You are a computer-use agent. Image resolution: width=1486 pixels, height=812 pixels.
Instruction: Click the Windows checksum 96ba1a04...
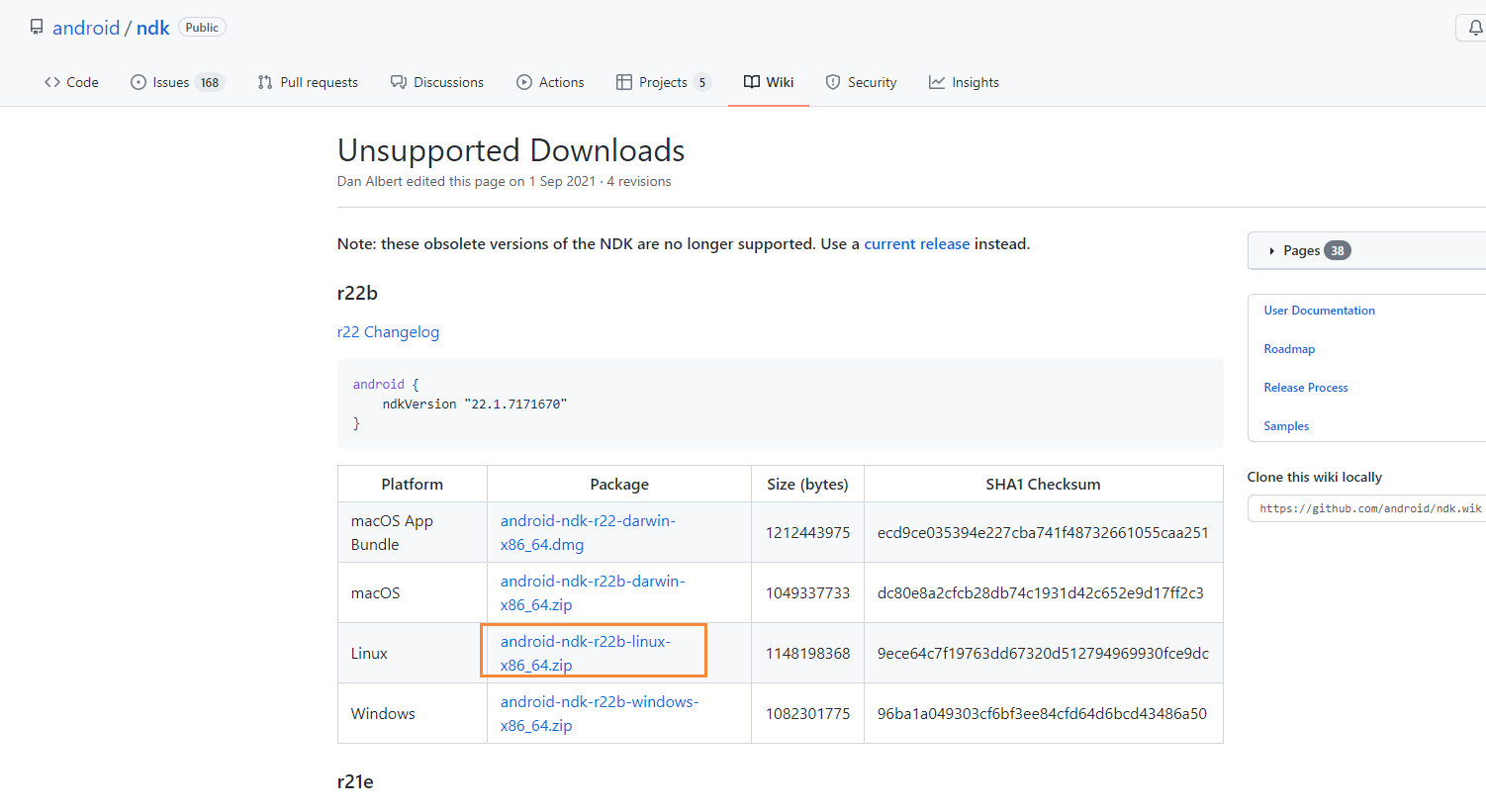pos(1042,713)
